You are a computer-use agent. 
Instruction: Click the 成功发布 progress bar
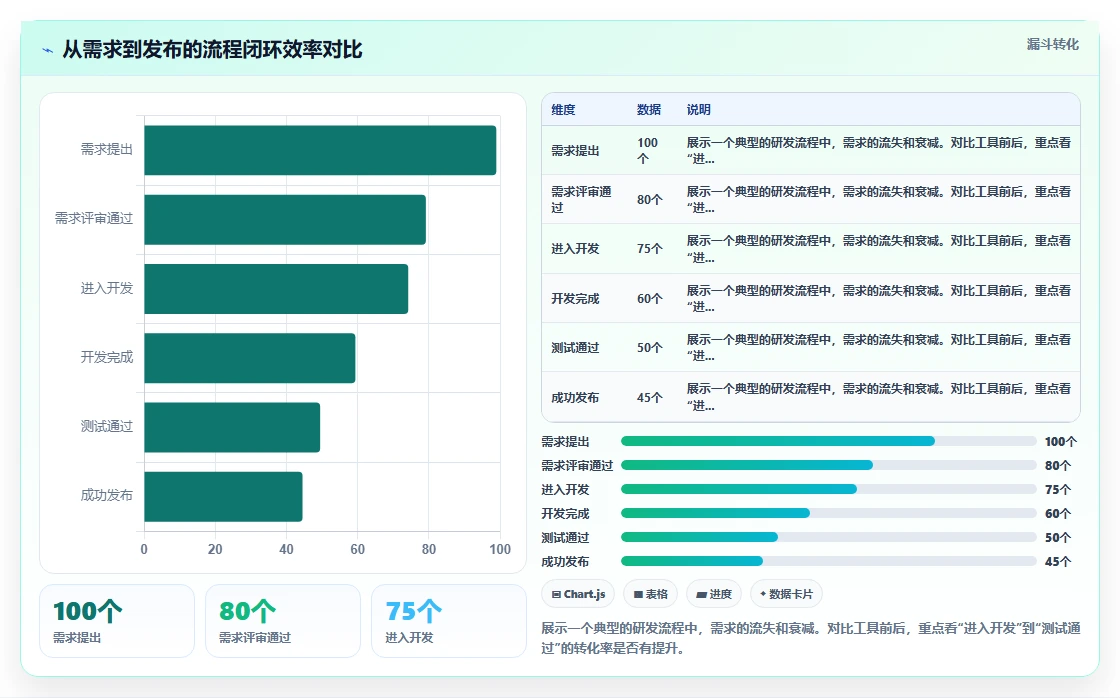point(829,561)
